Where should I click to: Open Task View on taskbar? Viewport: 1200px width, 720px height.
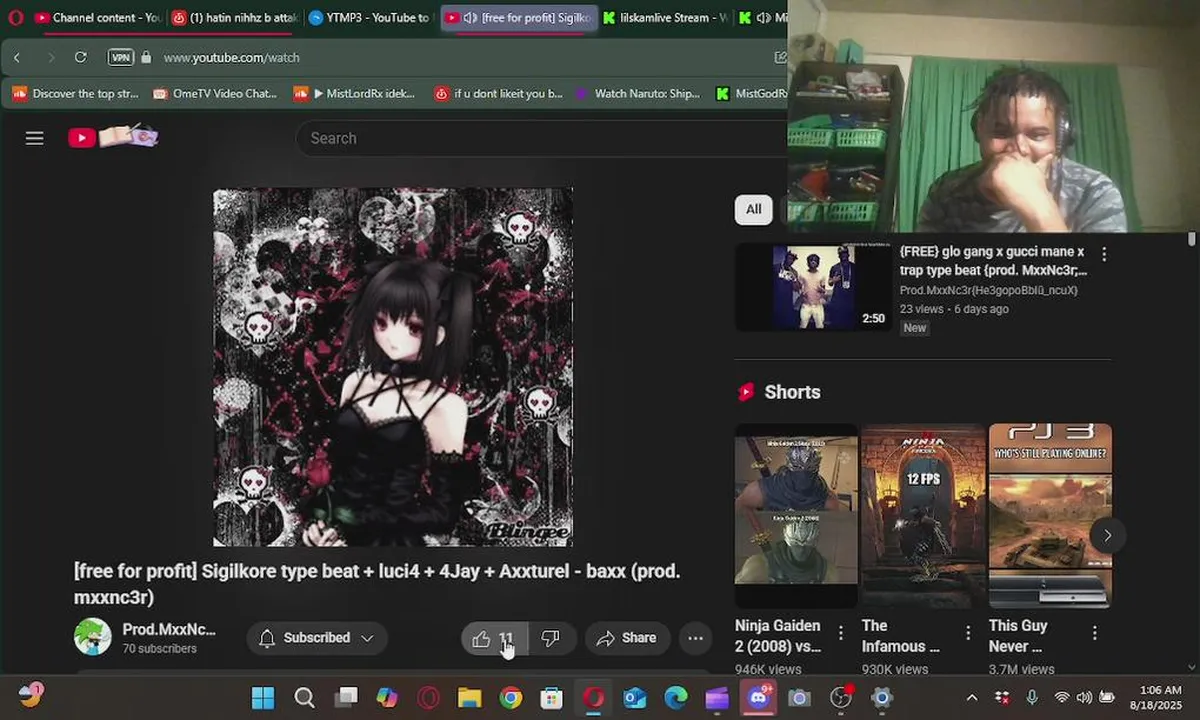point(346,698)
